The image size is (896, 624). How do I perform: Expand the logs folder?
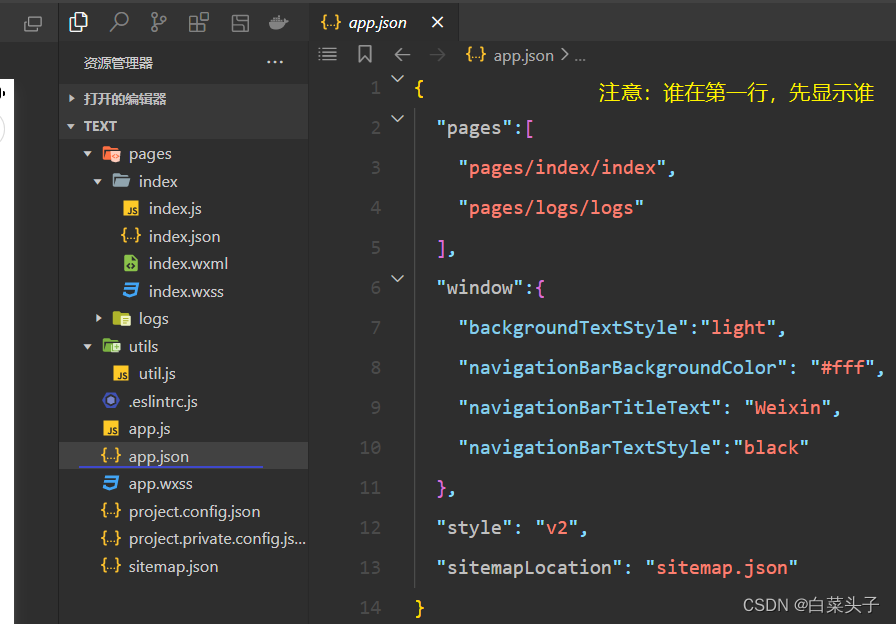tap(99, 318)
